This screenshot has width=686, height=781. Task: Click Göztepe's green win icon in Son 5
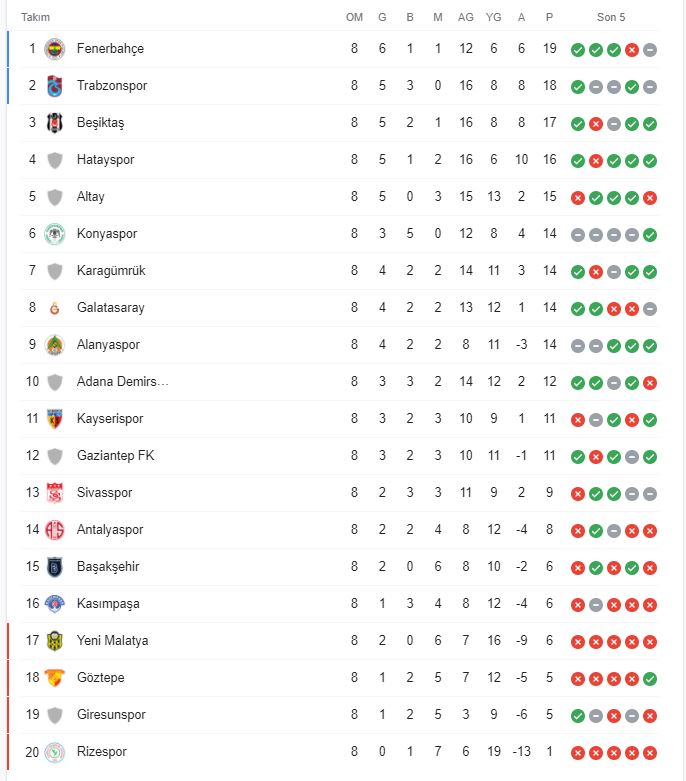tap(650, 679)
